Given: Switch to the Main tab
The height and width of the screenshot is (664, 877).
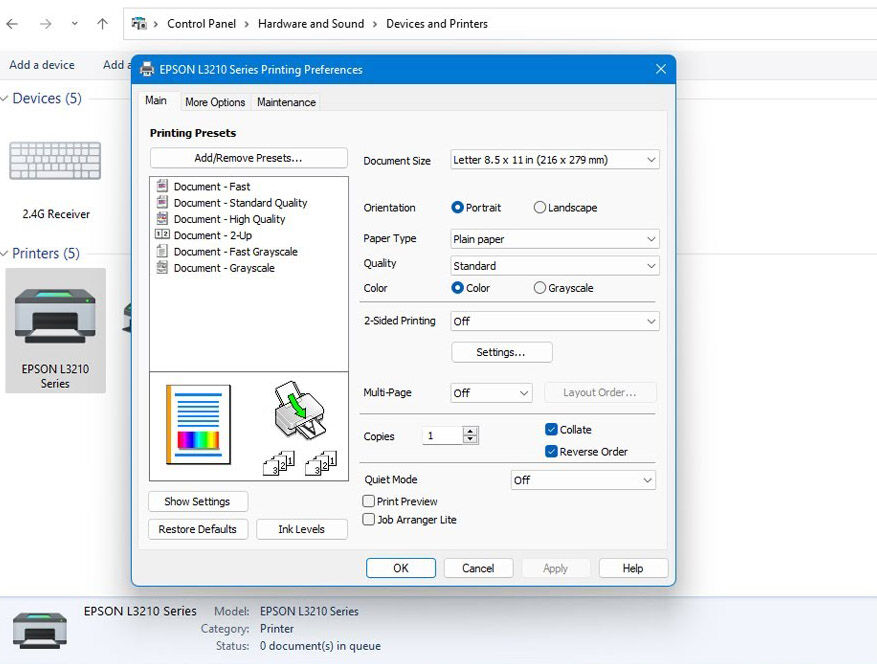Looking at the screenshot, I should [156, 101].
